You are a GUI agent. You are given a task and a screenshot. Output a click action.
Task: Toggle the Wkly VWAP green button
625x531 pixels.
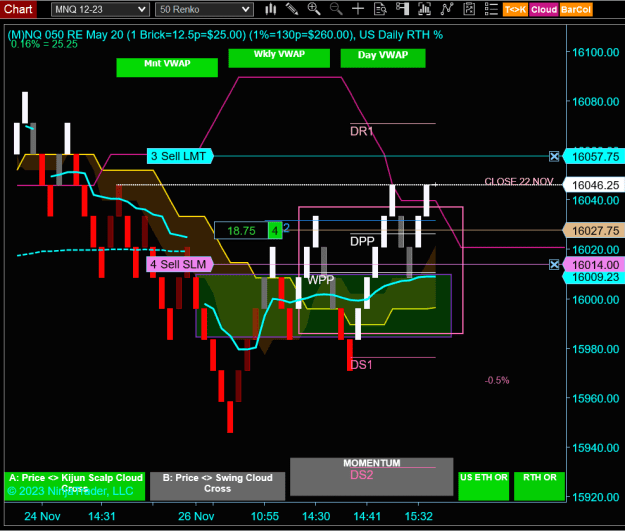tap(279, 58)
